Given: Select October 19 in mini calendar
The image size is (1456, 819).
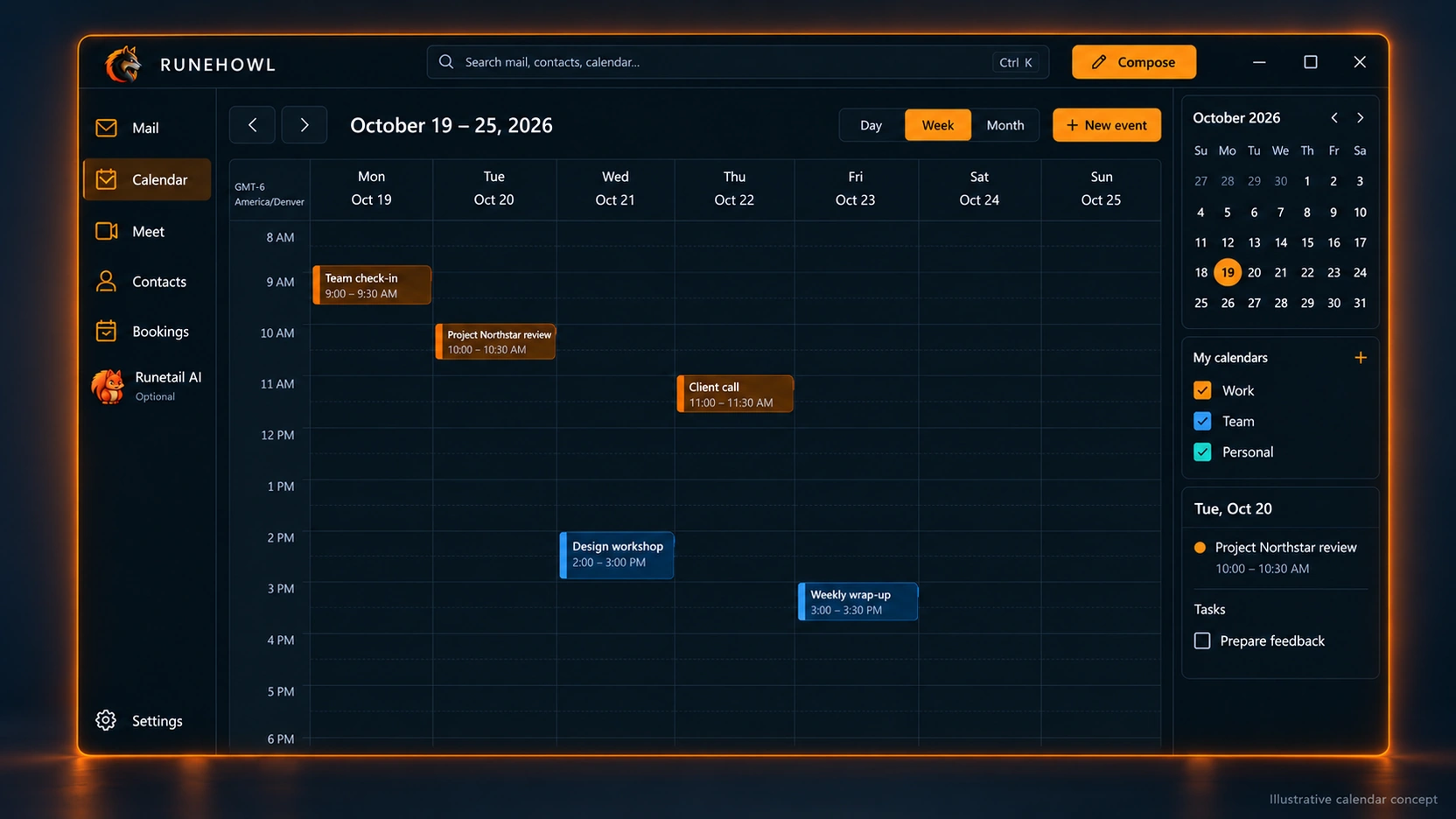Looking at the screenshot, I should (1228, 272).
